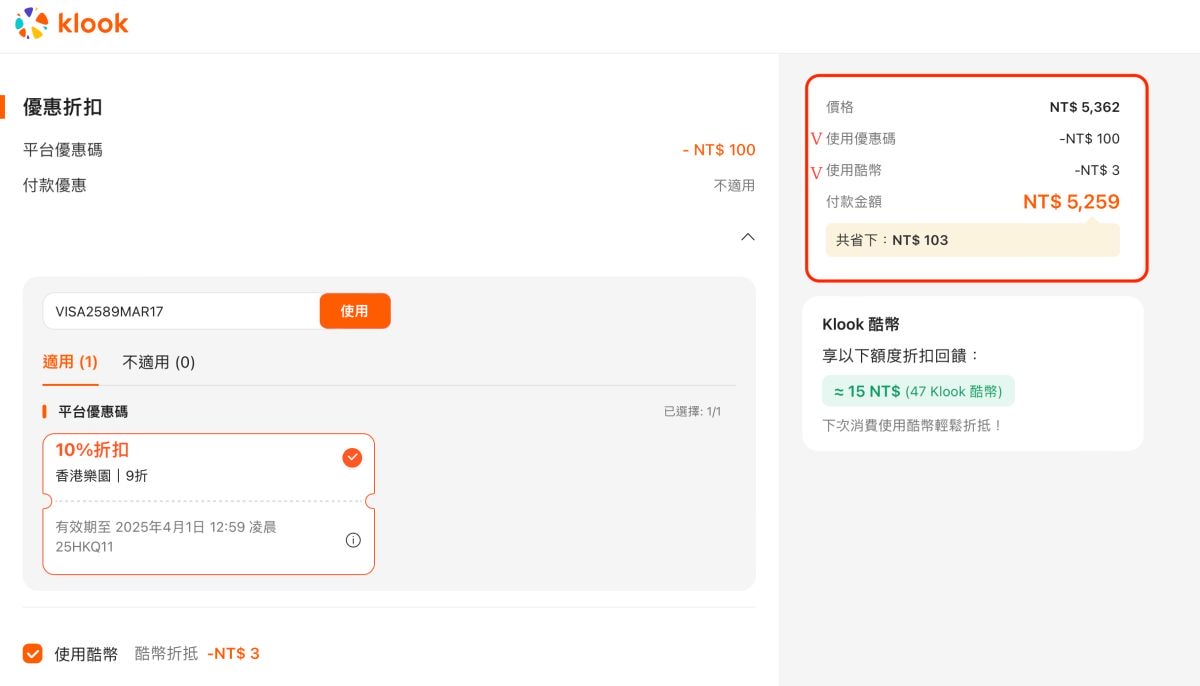
Task: Click the 下次消費使用酷幣輕鬆折抵！ note
Action: [912, 425]
